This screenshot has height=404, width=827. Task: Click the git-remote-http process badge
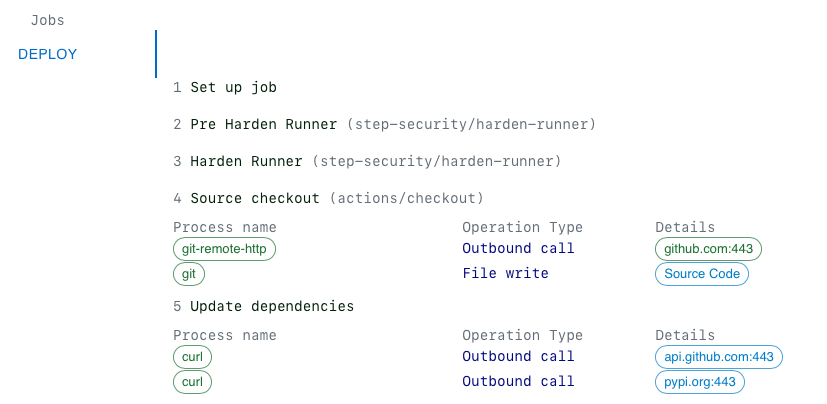pos(224,249)
